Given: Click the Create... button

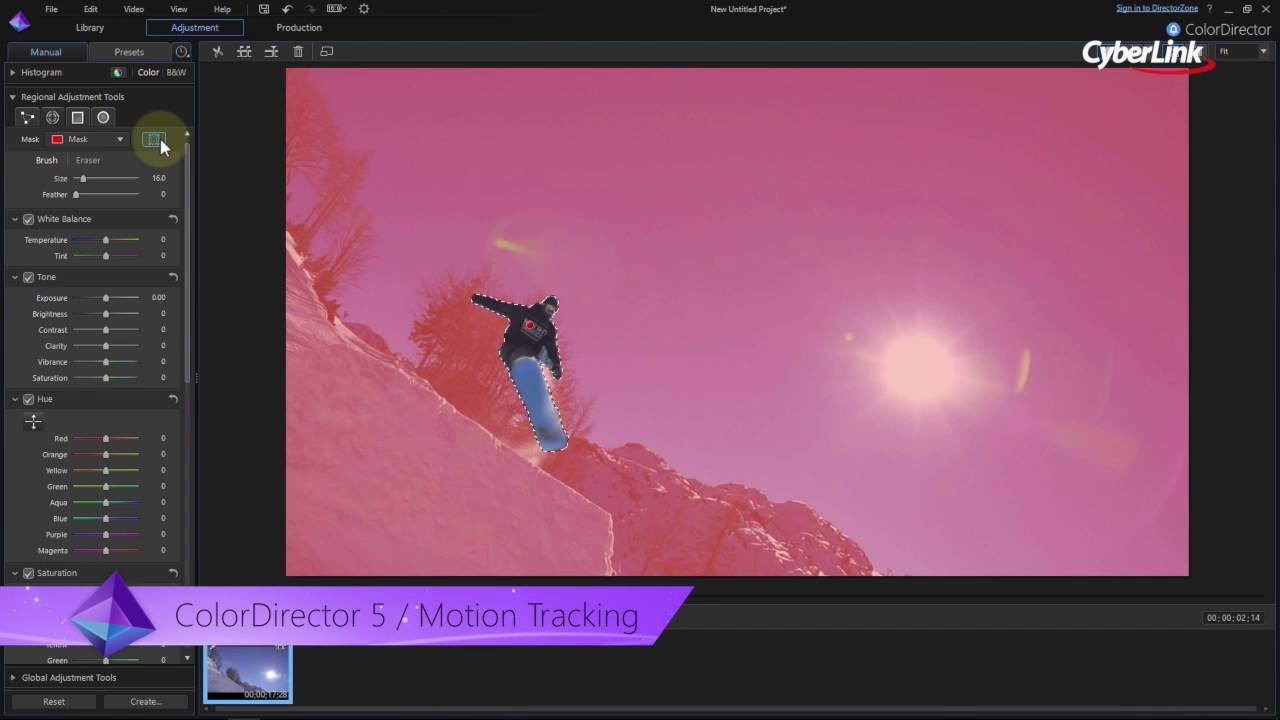Looking at the screenshot, I should [146, 702].
